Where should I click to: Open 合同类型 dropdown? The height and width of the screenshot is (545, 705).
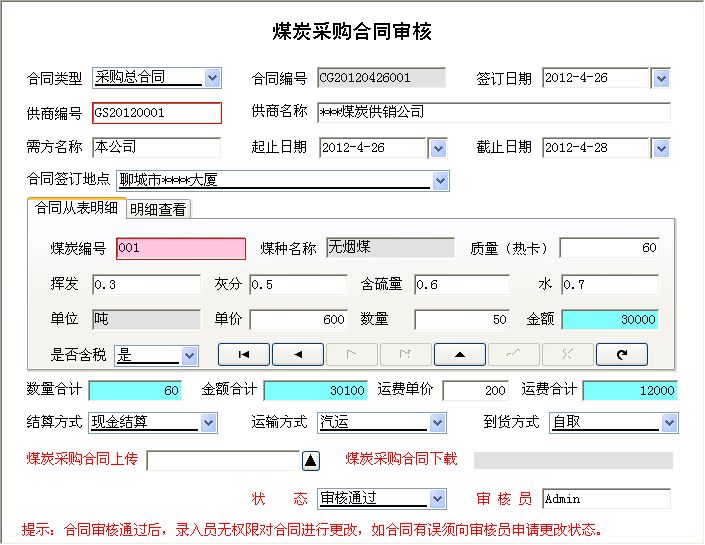pos(213,78)
